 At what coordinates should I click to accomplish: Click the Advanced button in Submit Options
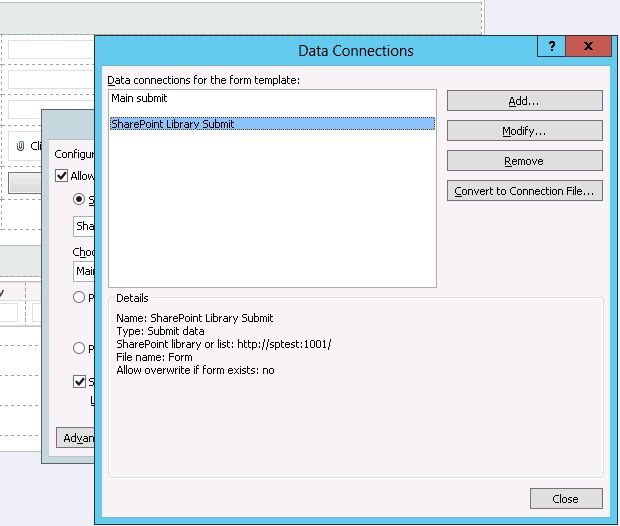pos(76,437)
